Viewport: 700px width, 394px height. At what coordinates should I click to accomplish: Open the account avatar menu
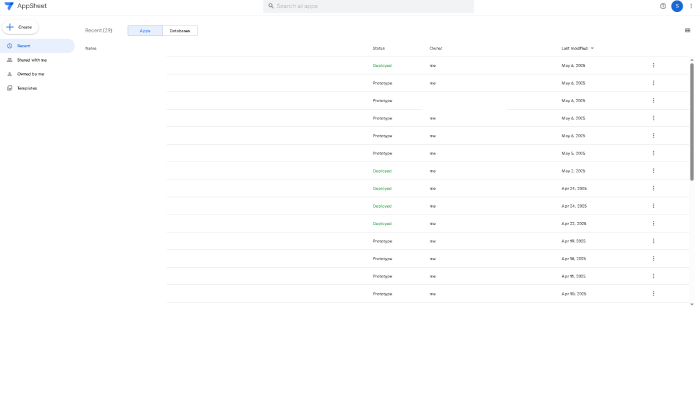click(x=677, y=6)
